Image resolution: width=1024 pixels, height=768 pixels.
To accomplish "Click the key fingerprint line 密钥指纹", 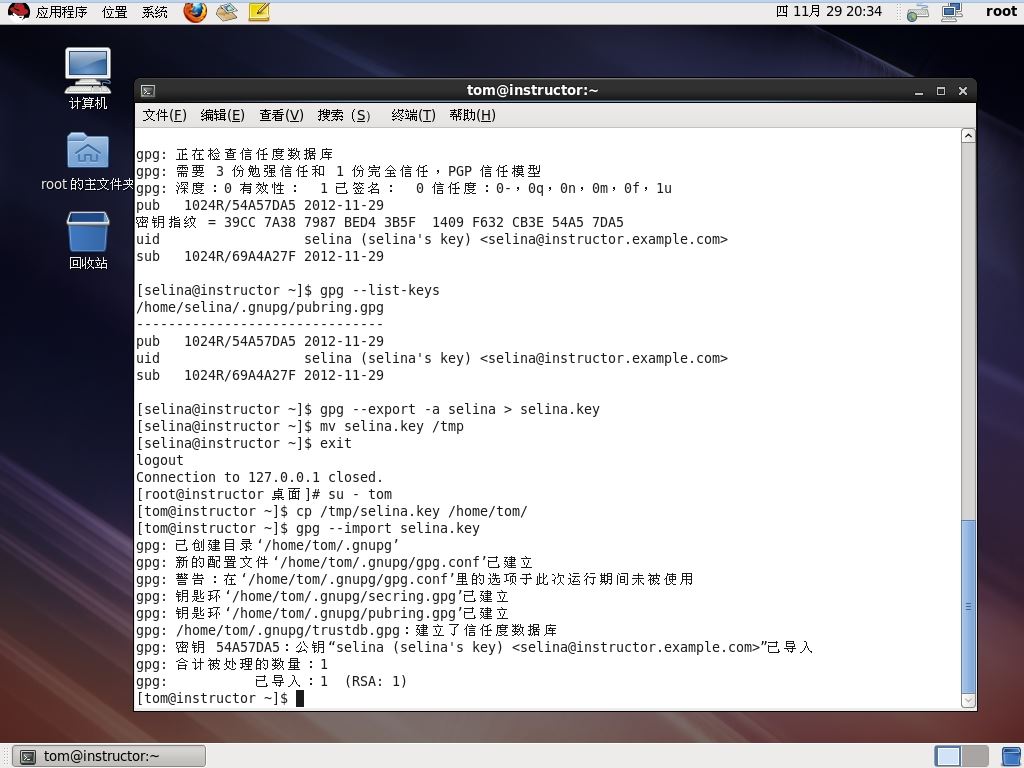I will coord(379,222).
